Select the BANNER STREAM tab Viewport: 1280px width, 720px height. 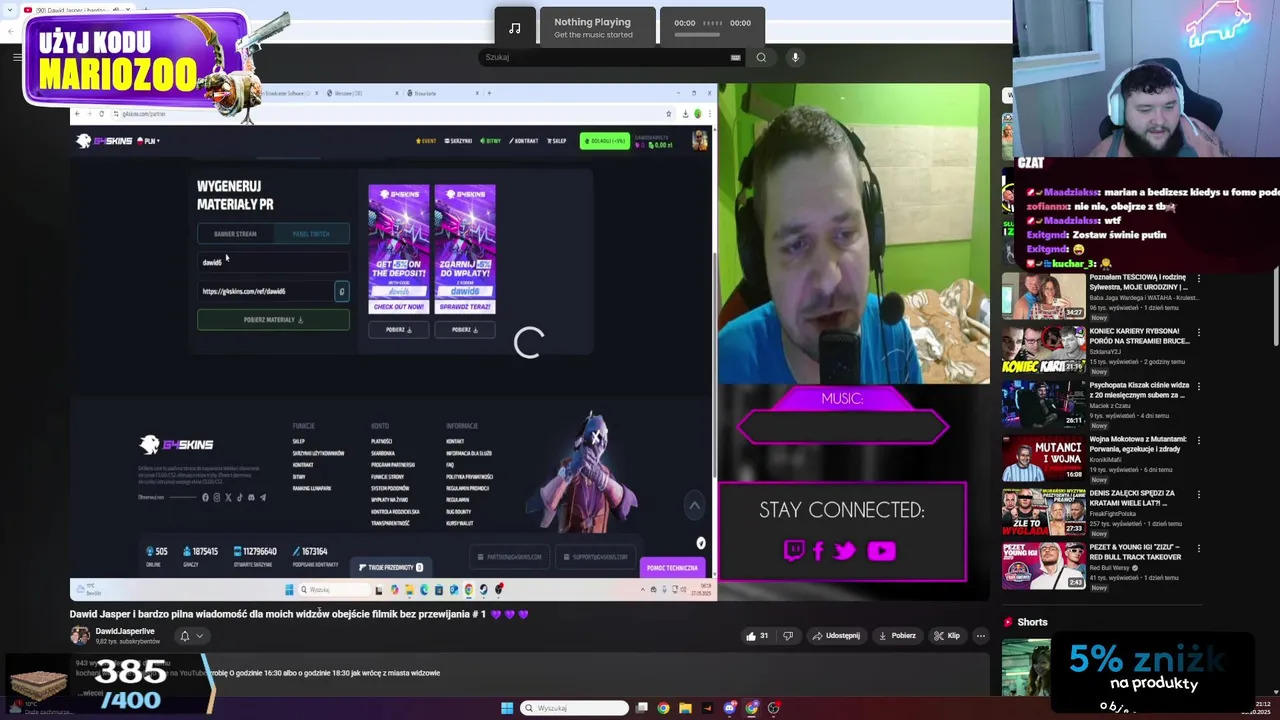click(235, 234)
